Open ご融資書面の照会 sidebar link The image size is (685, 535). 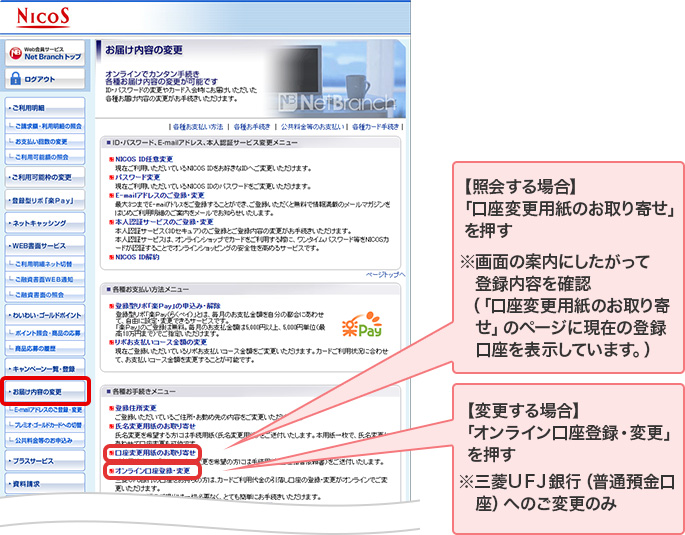click(45, 295)
